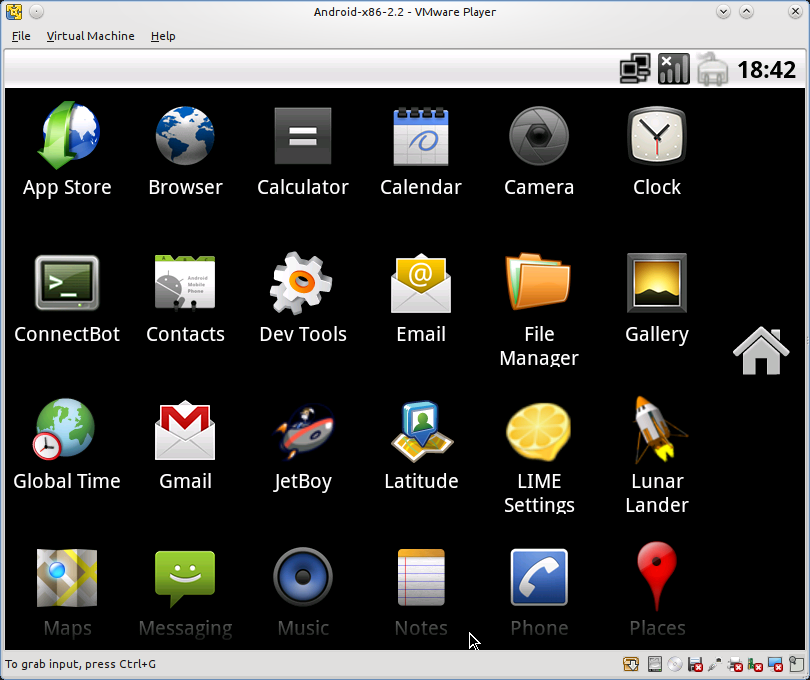This screenshot has width=810, height=680.
Task: Open the Calendar app
Action: 420,150
